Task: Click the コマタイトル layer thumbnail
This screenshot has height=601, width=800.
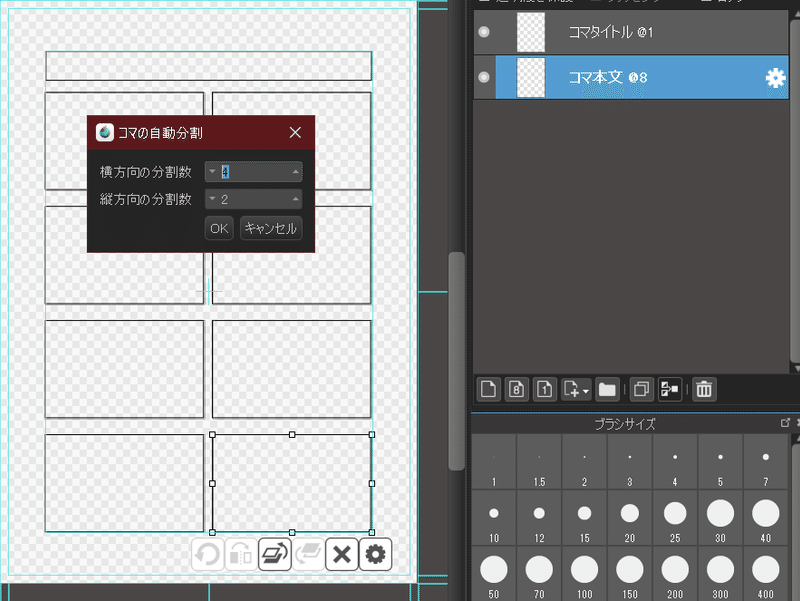Action: click(x=531, y=32)
